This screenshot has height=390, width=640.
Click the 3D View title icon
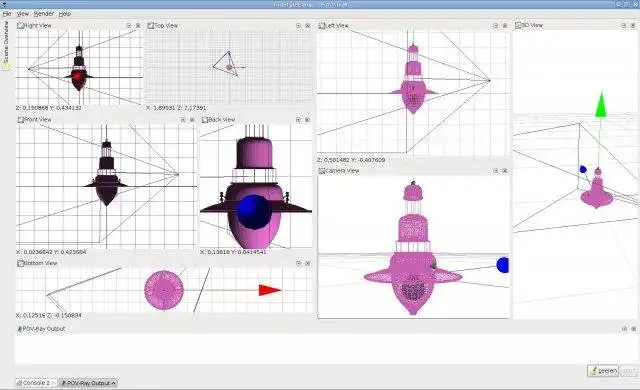[x=518, y=25]
